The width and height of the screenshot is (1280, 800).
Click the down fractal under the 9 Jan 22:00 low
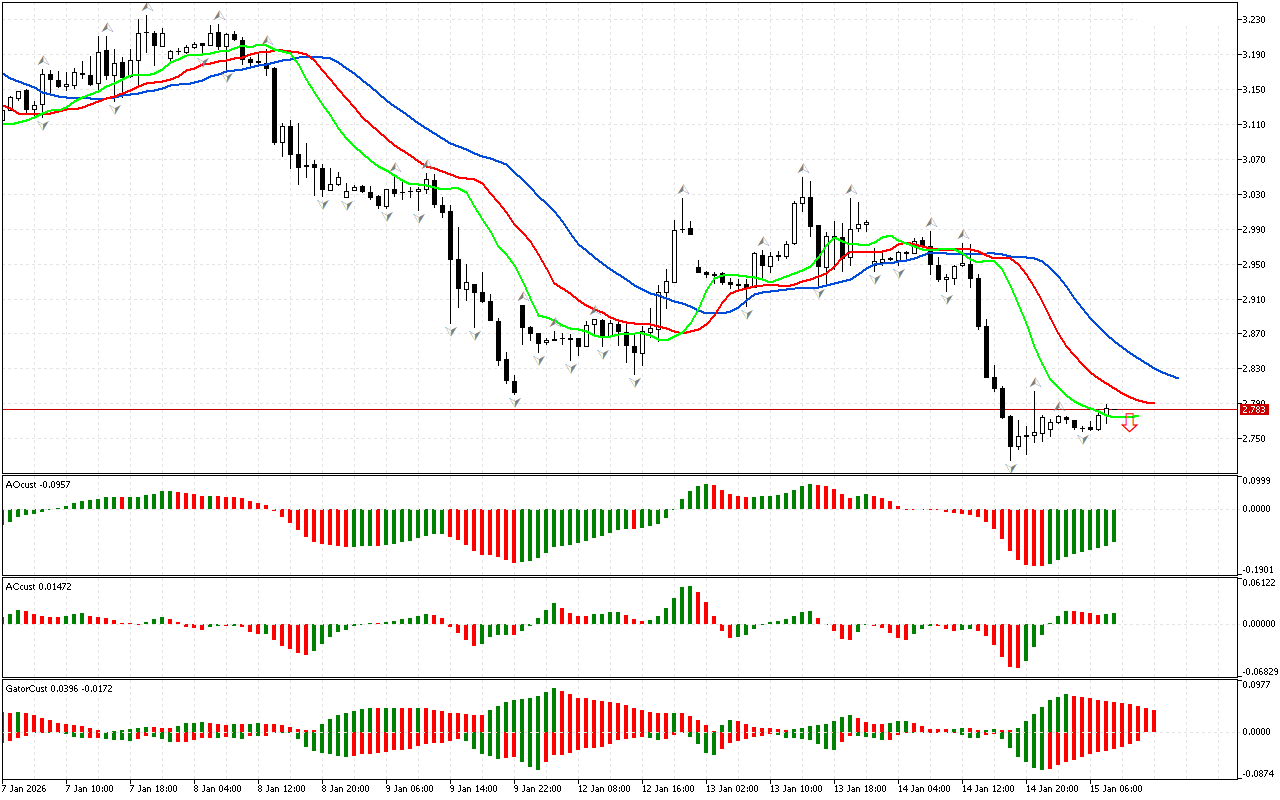[x=515, y=402]
